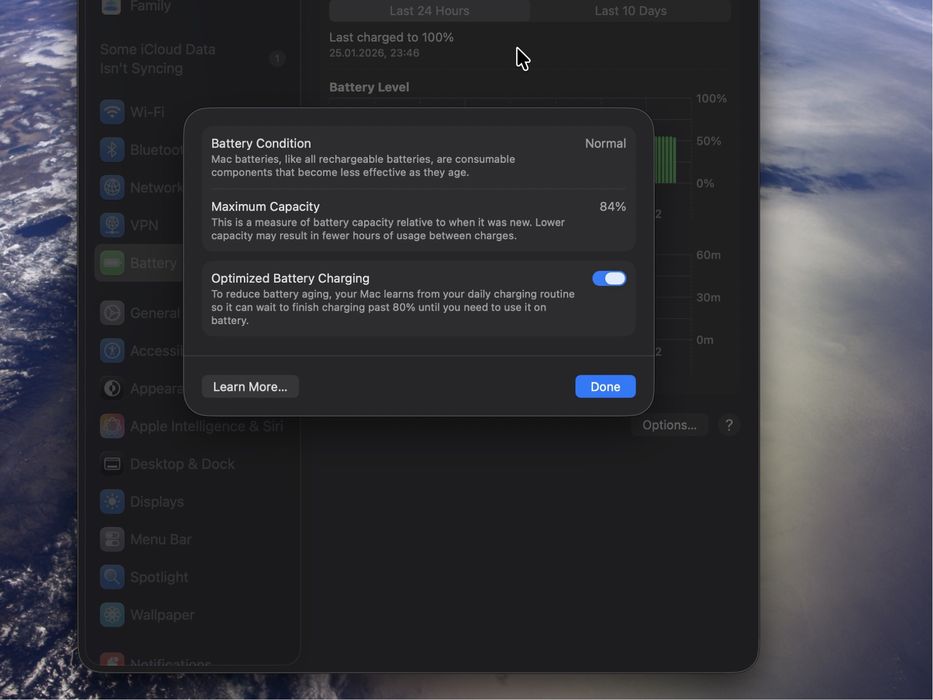Select Wallpaper label in sidebar
This screenshot has height=700, width=933.
coord(162,615)
